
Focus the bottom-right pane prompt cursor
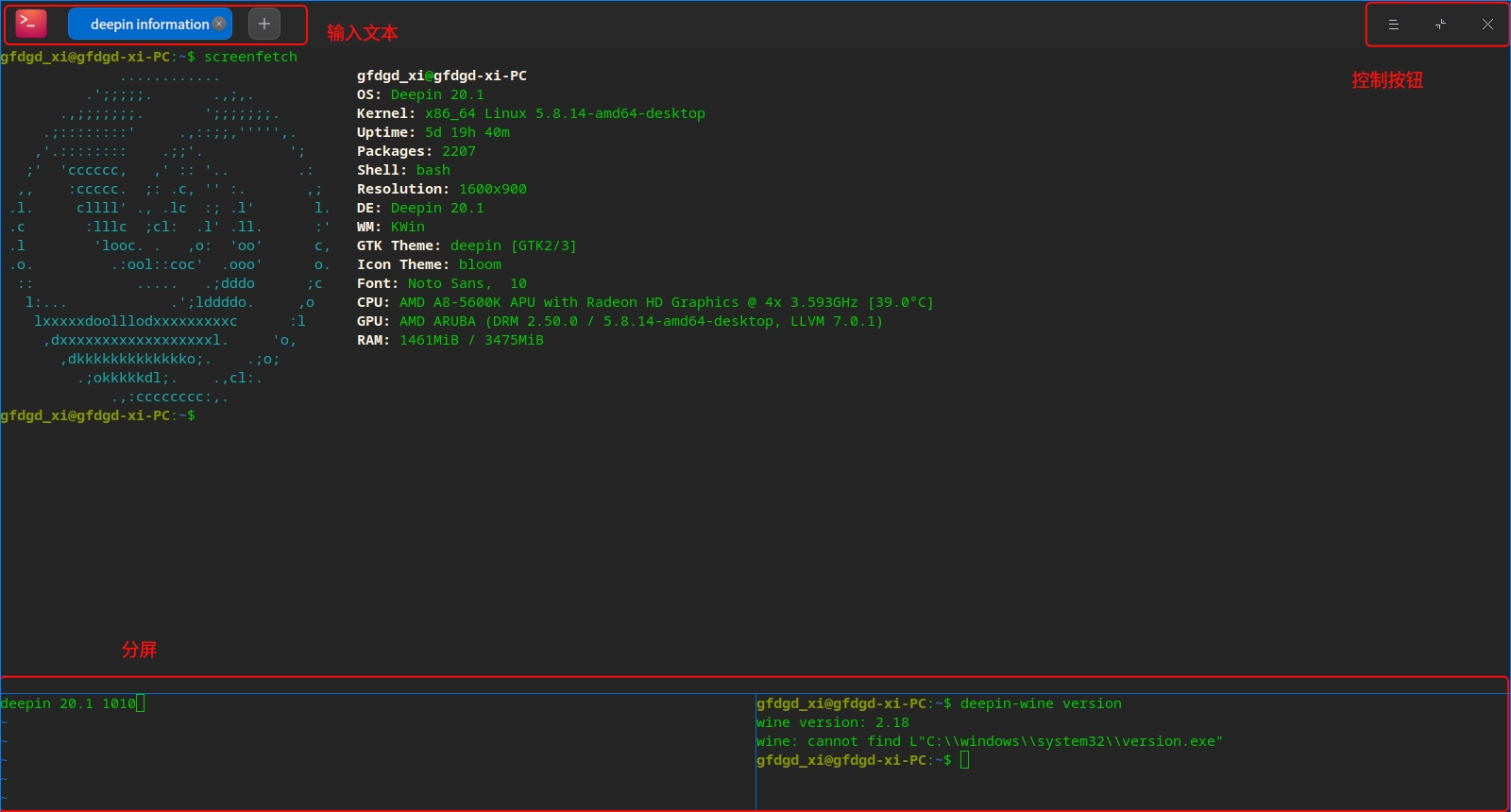pyautogui.click(x=964, y=760)
